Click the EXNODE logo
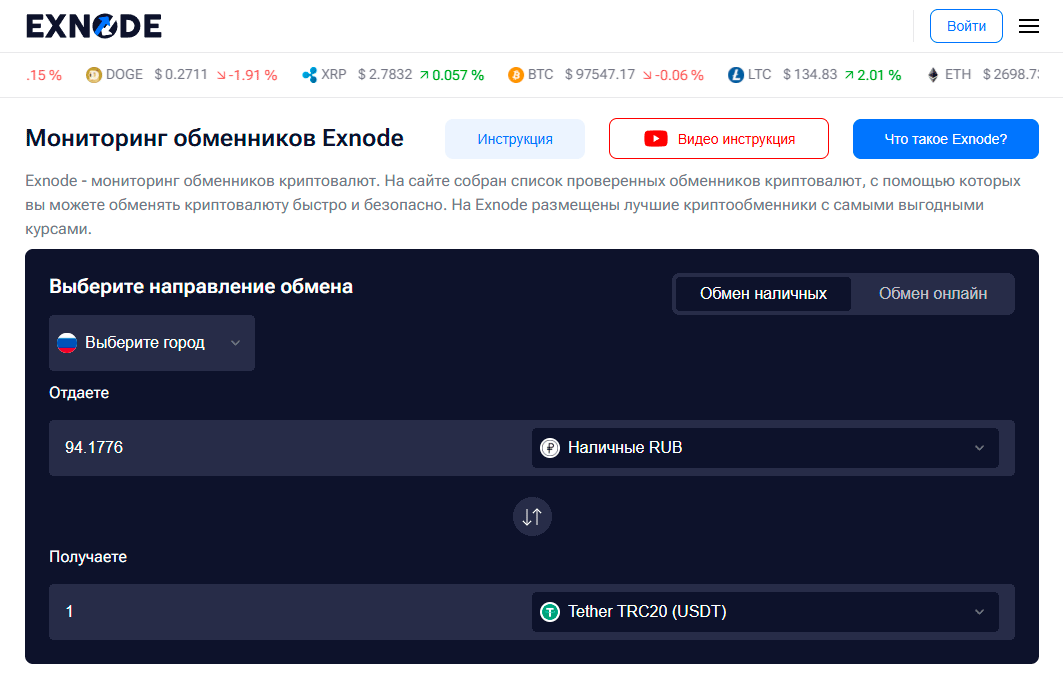The width and height of the screenshot is (1063, 680). click(x=95, y=26)
